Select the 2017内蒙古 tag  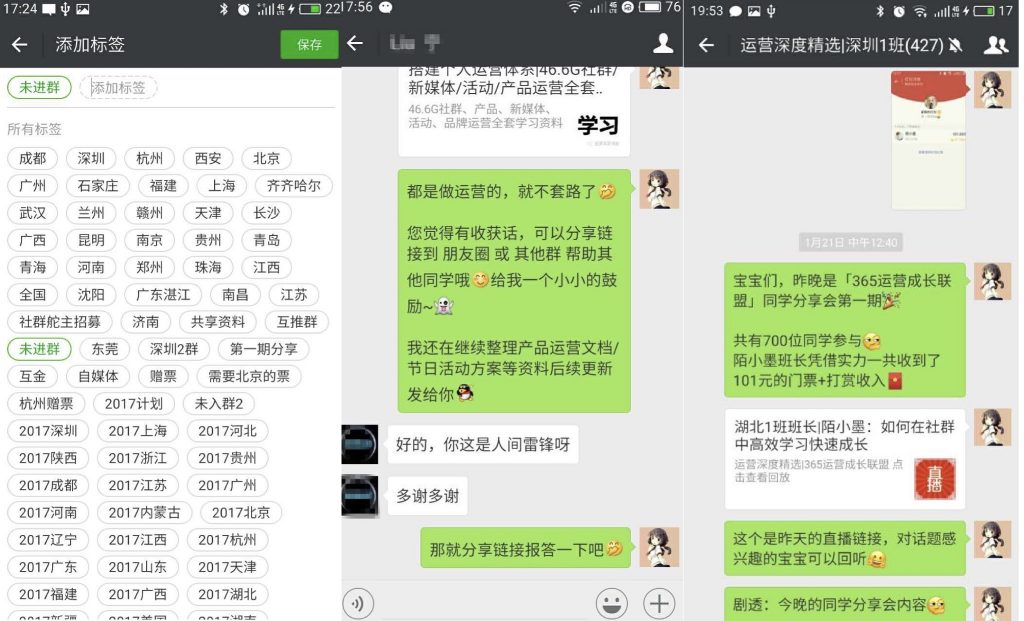144,513
